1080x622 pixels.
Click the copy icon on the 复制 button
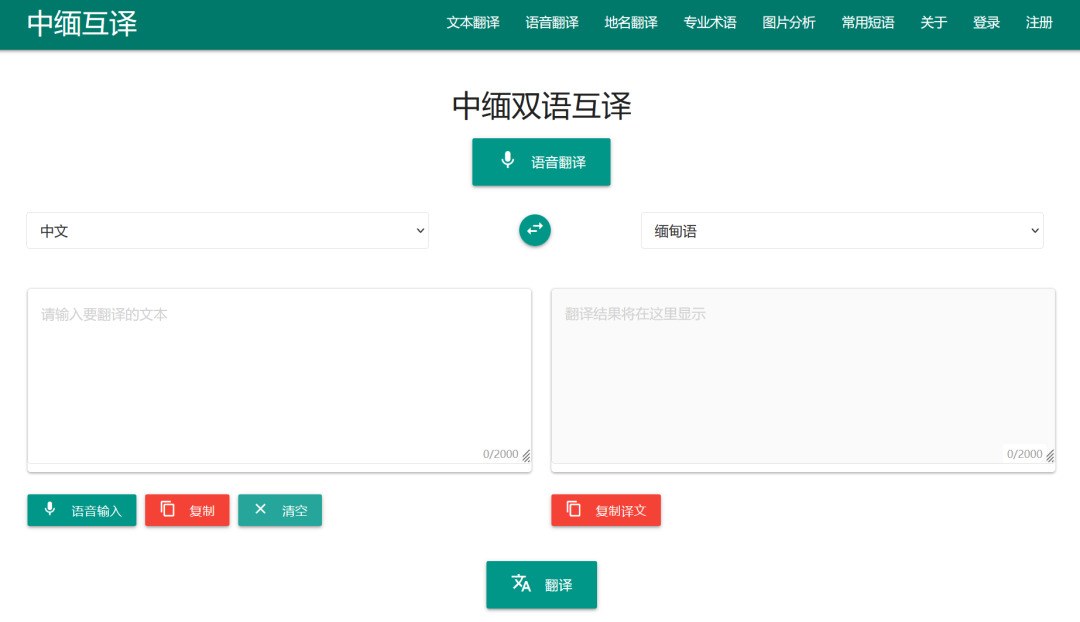[x=166, y=510]
